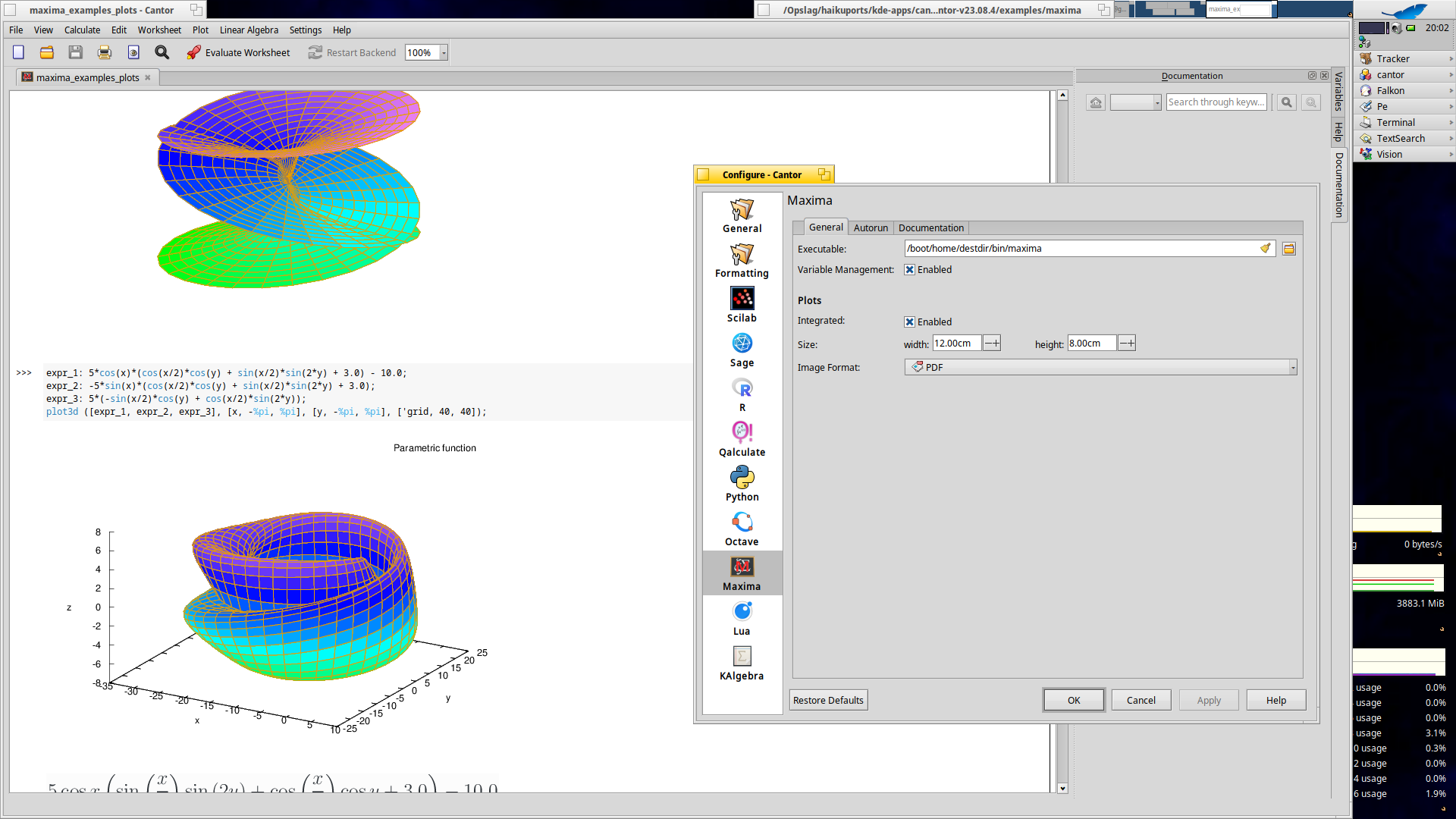Float the Documentation panel
This screenshot has width=1456, height=819.
1312,76
